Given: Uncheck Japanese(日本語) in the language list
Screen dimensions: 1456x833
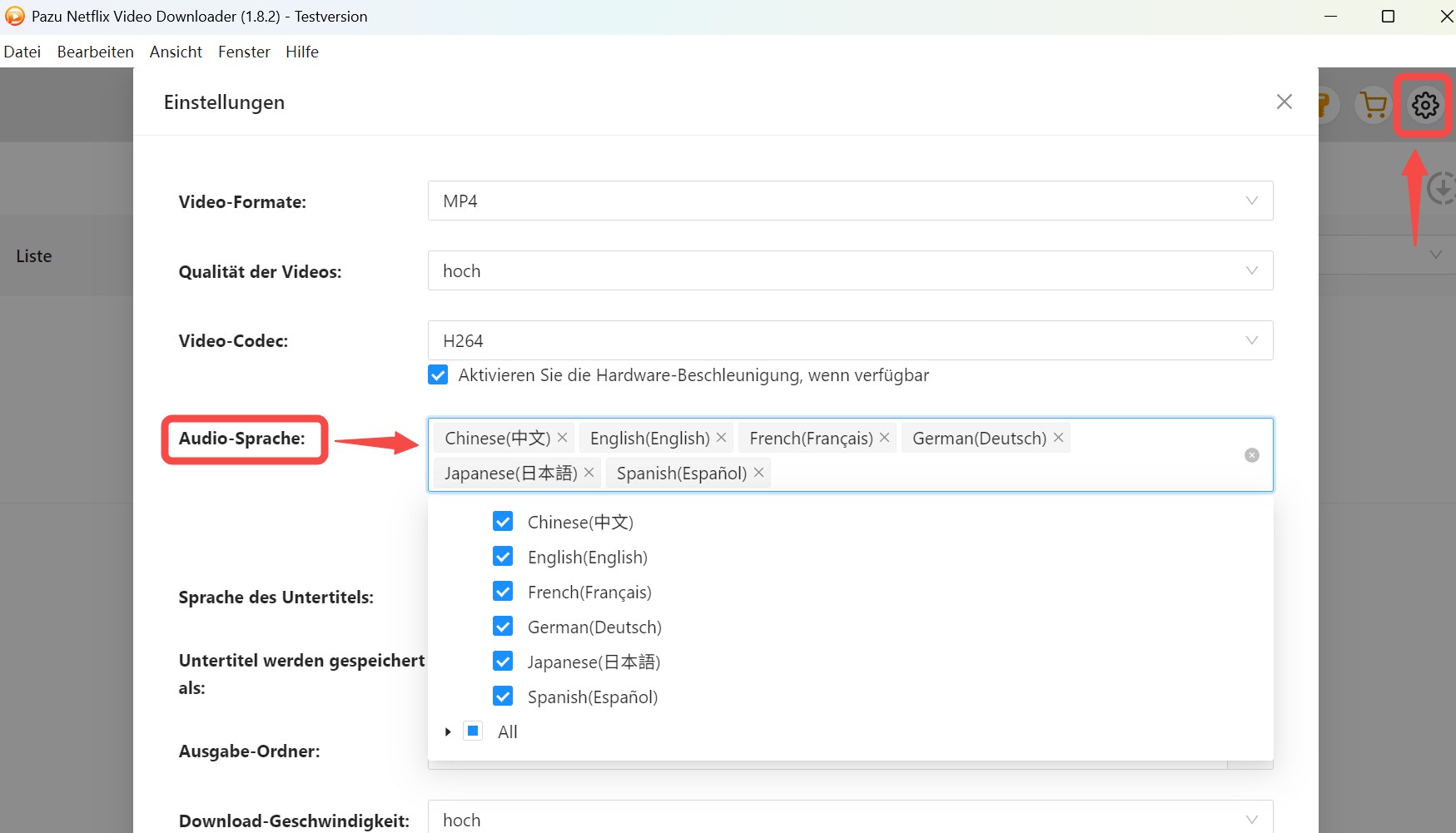Looking at the screenshot, I should (x=503, y=662).
